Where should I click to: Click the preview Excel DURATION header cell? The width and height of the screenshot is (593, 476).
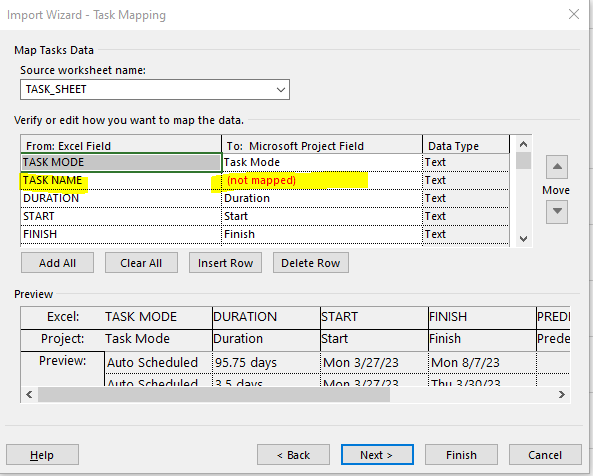(267, 317)
